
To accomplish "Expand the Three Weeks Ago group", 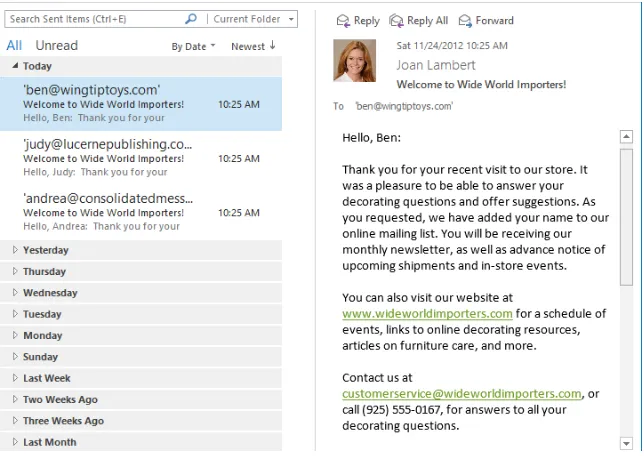I will [15, 421].
